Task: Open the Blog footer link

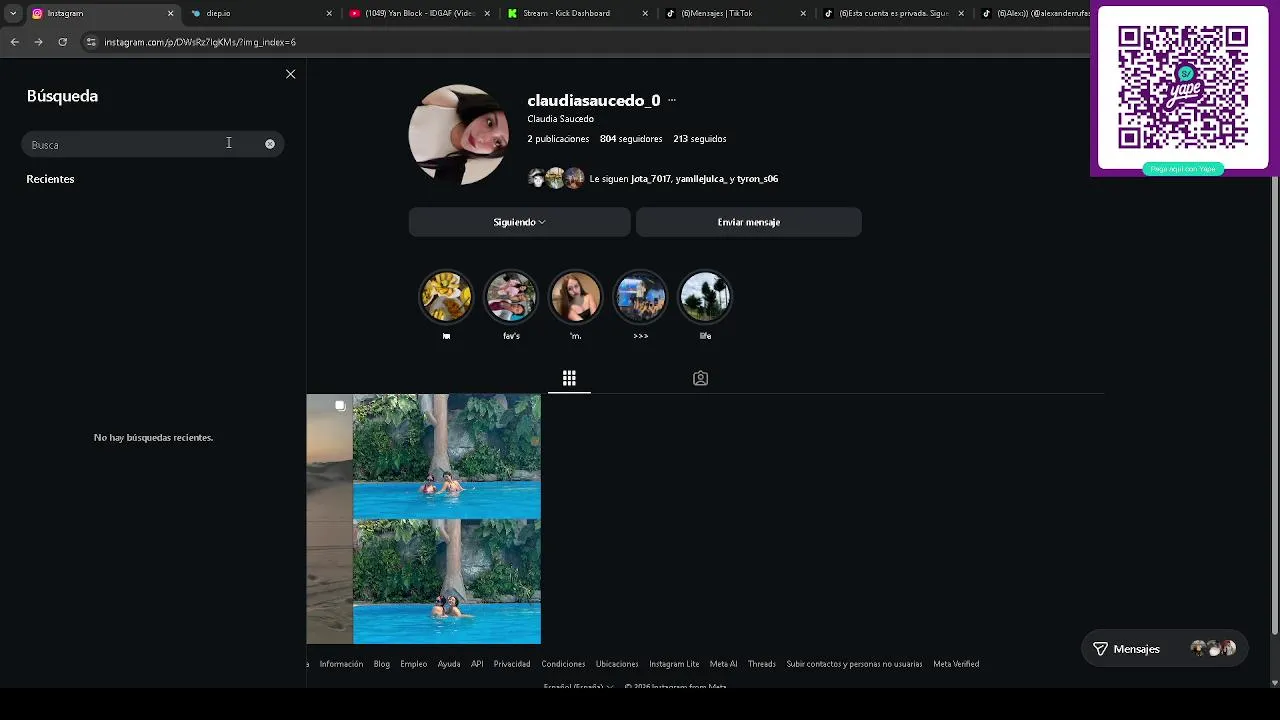Action: coord(382,664)
